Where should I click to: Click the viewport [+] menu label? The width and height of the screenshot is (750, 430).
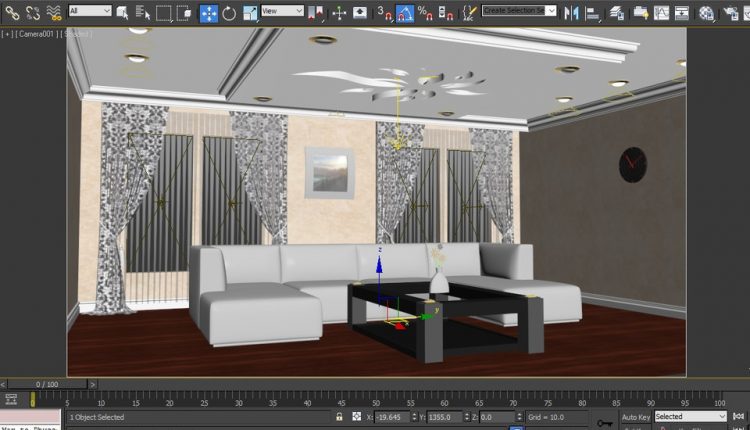7,34
